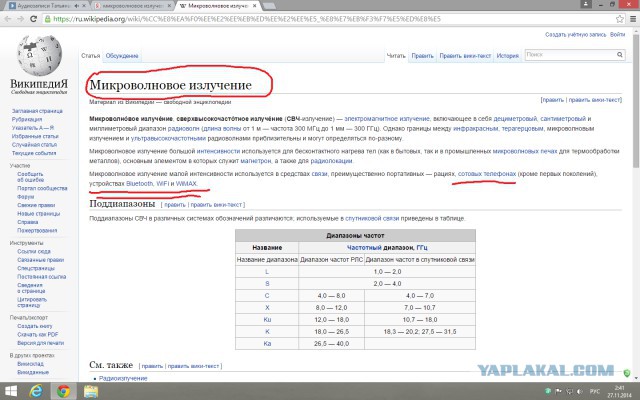Open the Ka band table link
The width and height of the screenshot is (640, 400).
pos(267,344)
